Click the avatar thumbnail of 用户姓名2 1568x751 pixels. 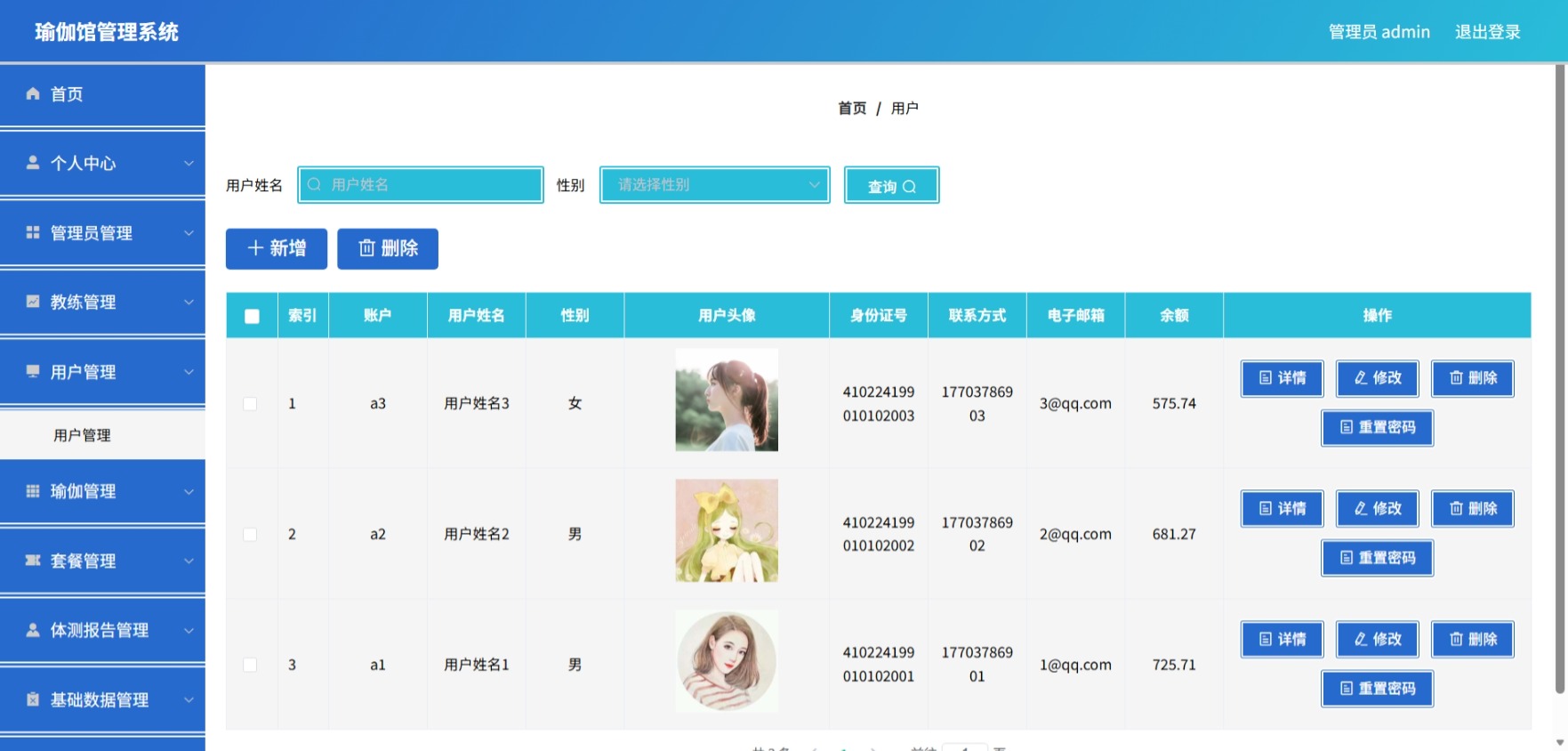point(727,530)
